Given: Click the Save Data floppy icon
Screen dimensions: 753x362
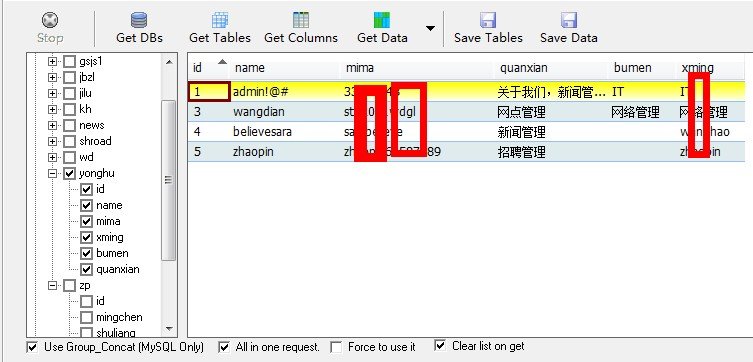Looking at the screenshot, I should (569, 20).
